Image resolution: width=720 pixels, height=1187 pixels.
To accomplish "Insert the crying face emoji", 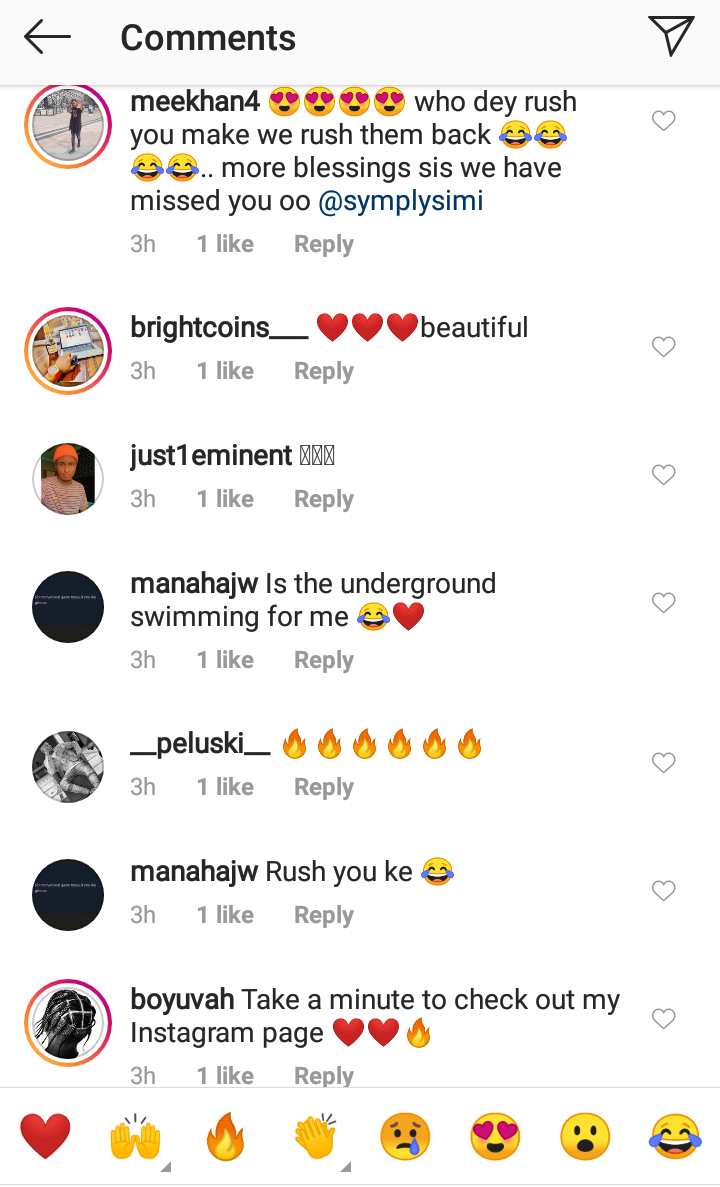I will point(405,1136).
